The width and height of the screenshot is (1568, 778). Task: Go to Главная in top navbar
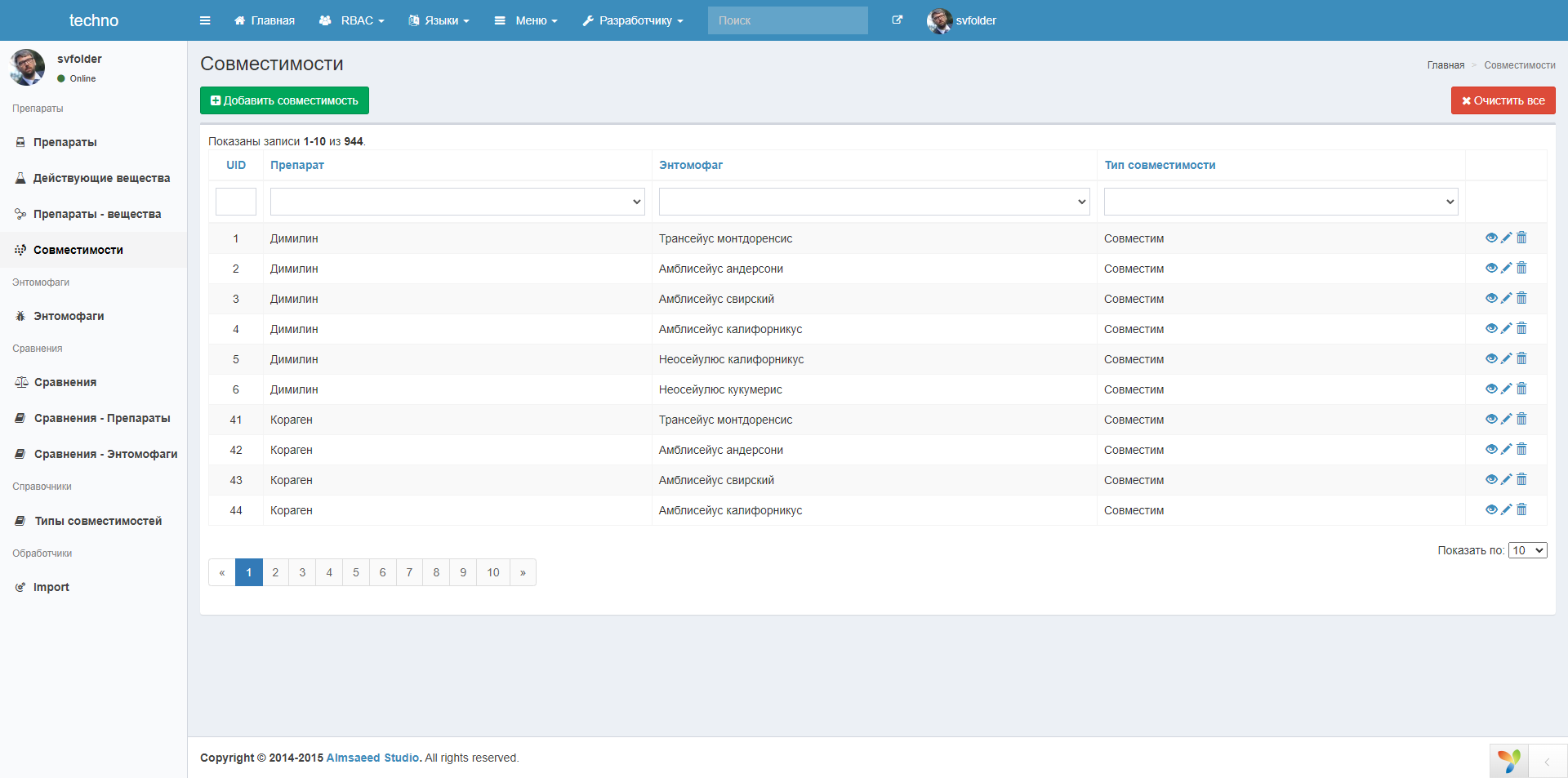[265, 20]
